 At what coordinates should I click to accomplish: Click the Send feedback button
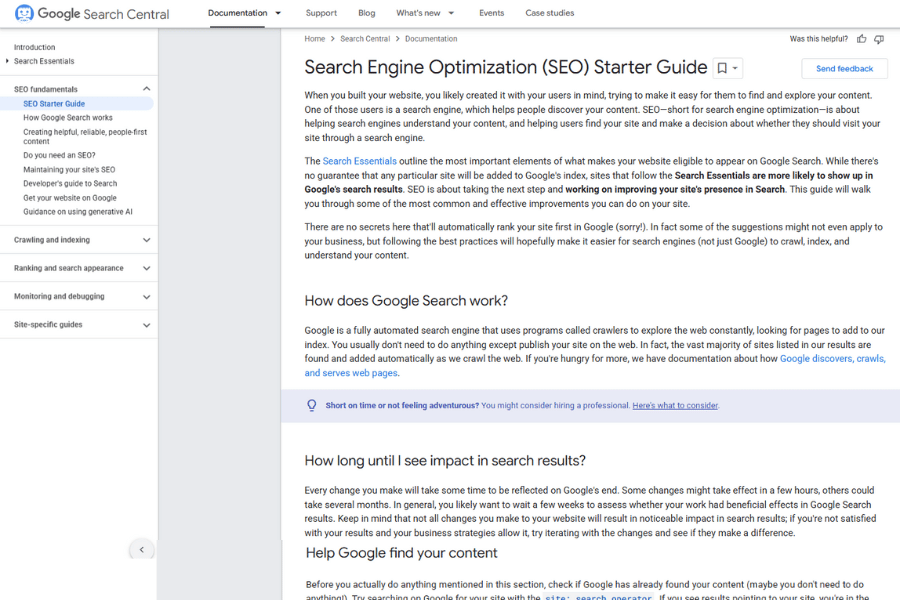pos(844,69)
